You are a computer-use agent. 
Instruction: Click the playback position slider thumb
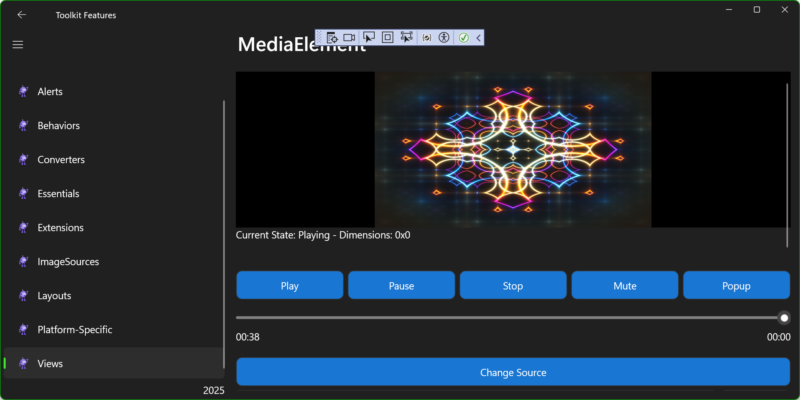point(784,318)
